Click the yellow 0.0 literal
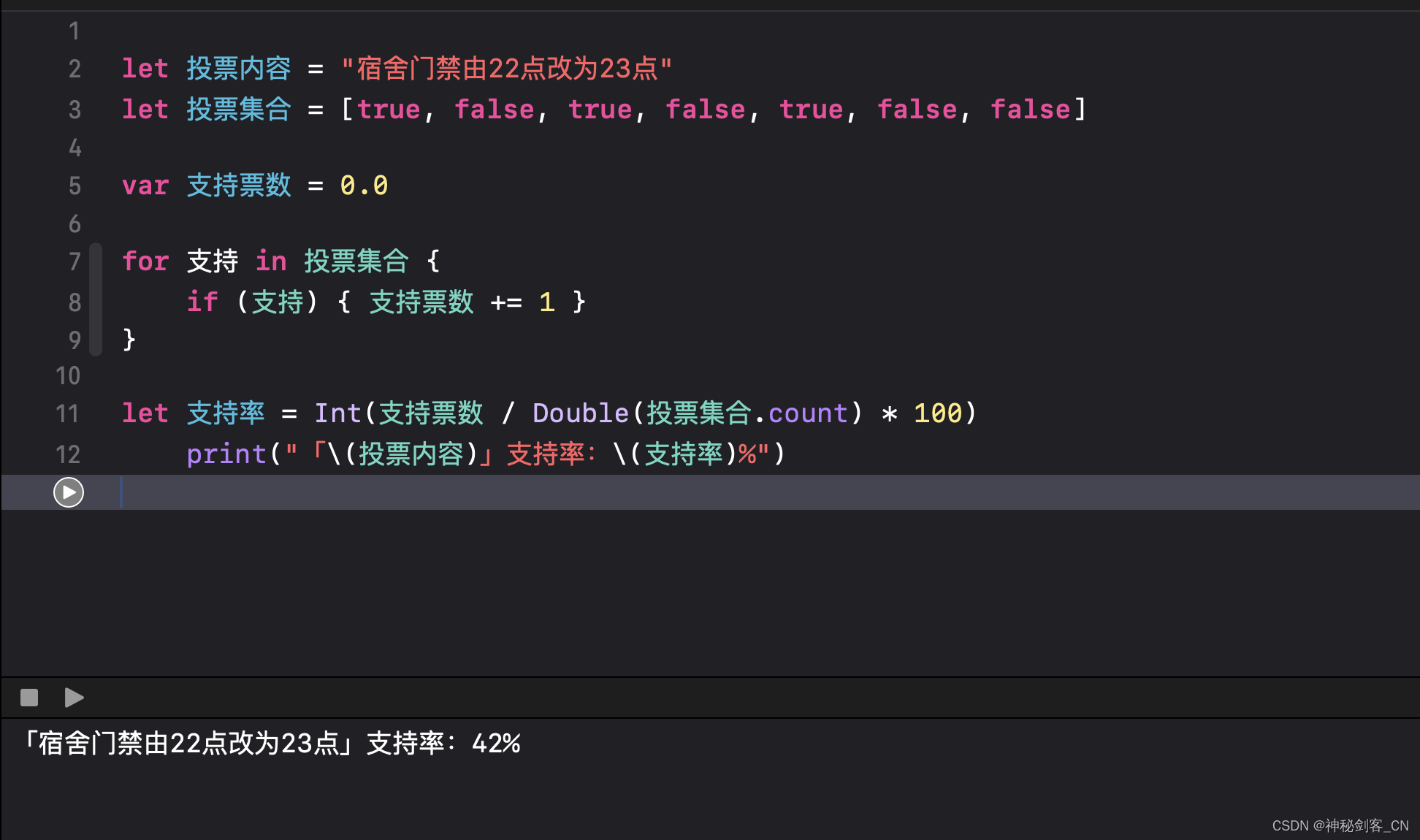Viewport: 1420px width, 840px height. tap(364, 186)
